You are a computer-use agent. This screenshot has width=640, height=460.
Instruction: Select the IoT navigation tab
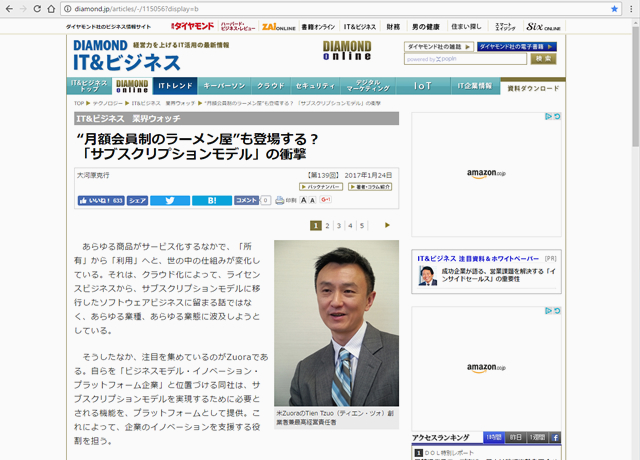[423, 86]
